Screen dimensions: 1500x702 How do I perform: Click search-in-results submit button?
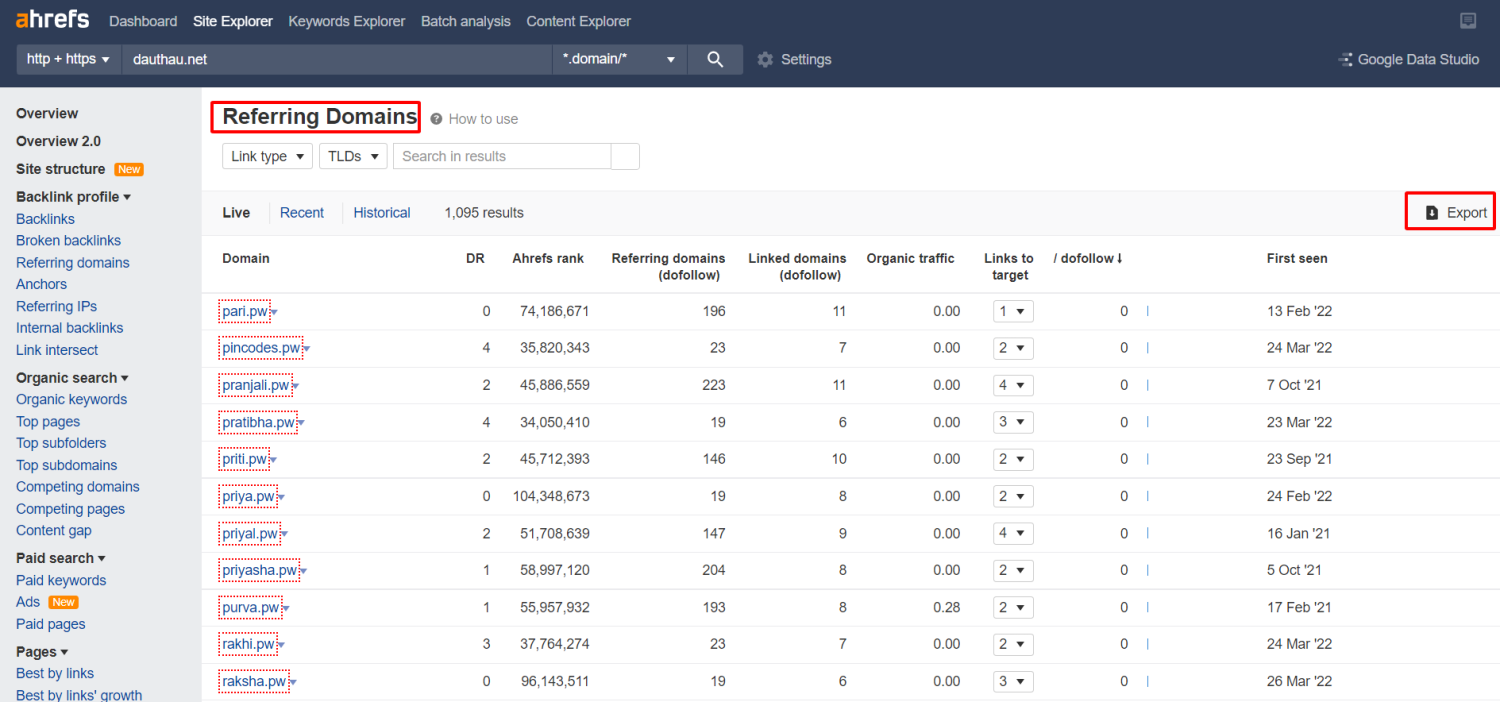point(625,156)
